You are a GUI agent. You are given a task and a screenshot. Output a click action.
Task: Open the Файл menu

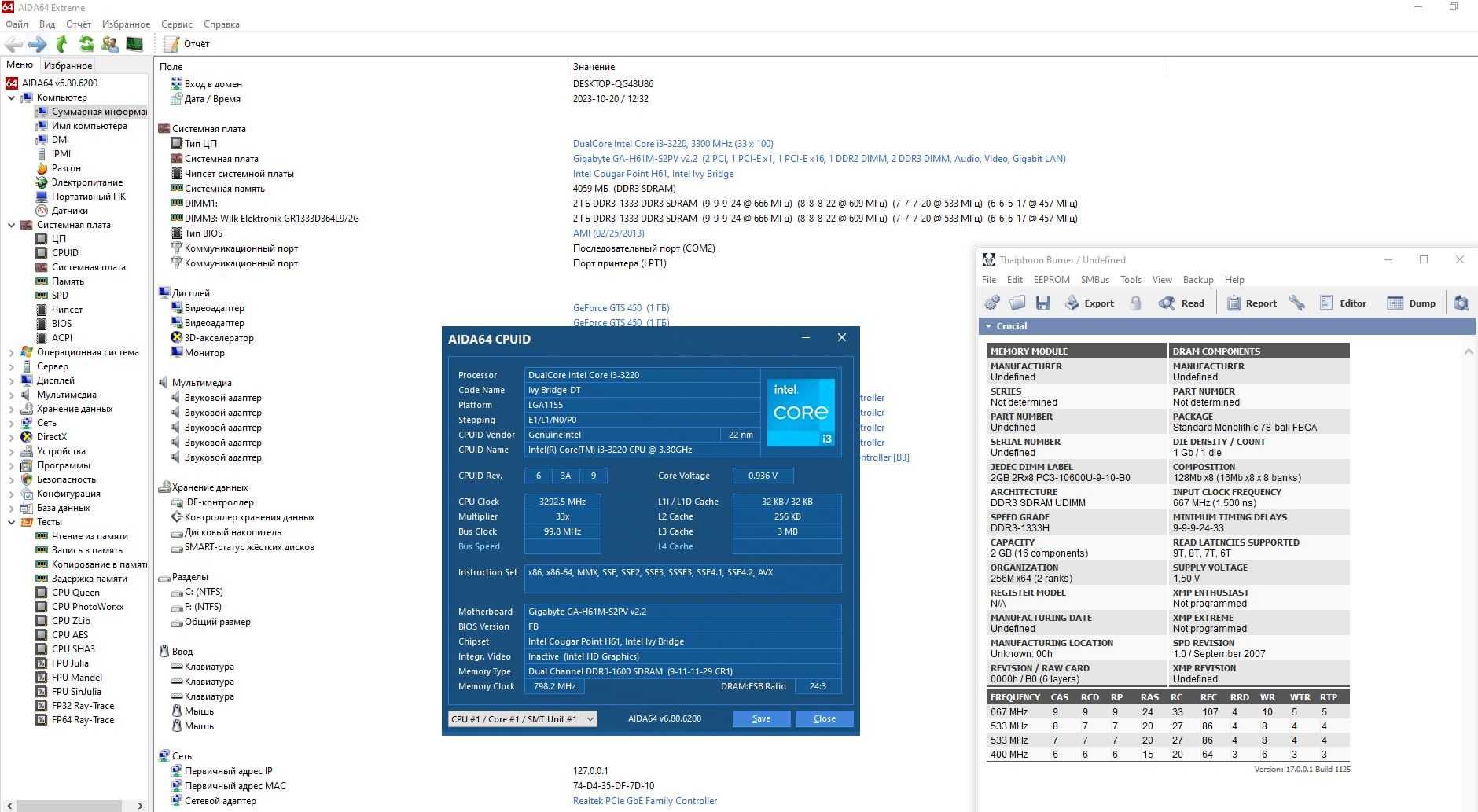point(17,24)
